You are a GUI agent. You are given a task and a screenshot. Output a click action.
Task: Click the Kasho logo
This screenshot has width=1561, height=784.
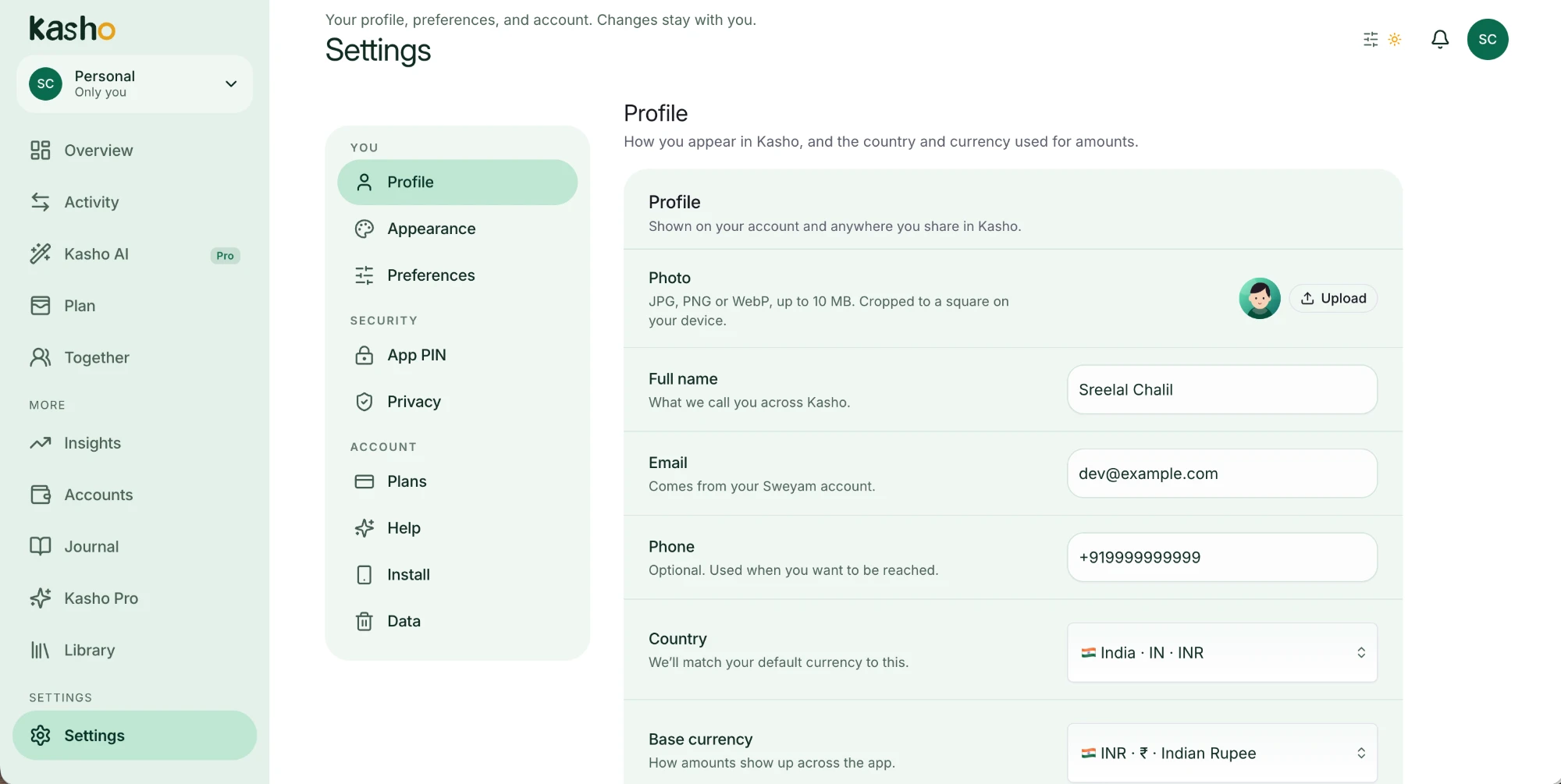(x=72, y=29)
